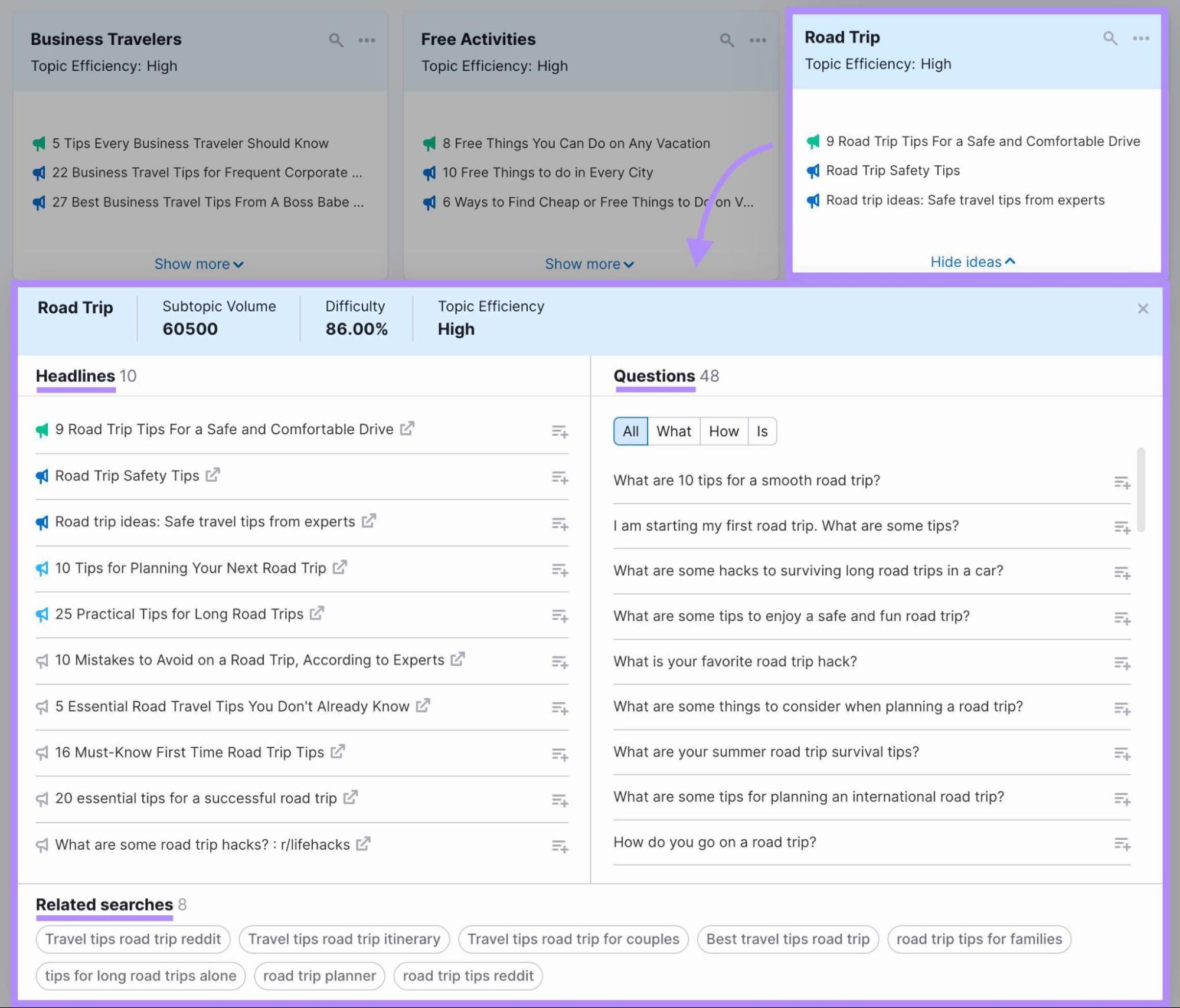Open search on the Free Activities card
Image resolution: width=1180 pixels, height=1008 pixels.
[725, 40]
